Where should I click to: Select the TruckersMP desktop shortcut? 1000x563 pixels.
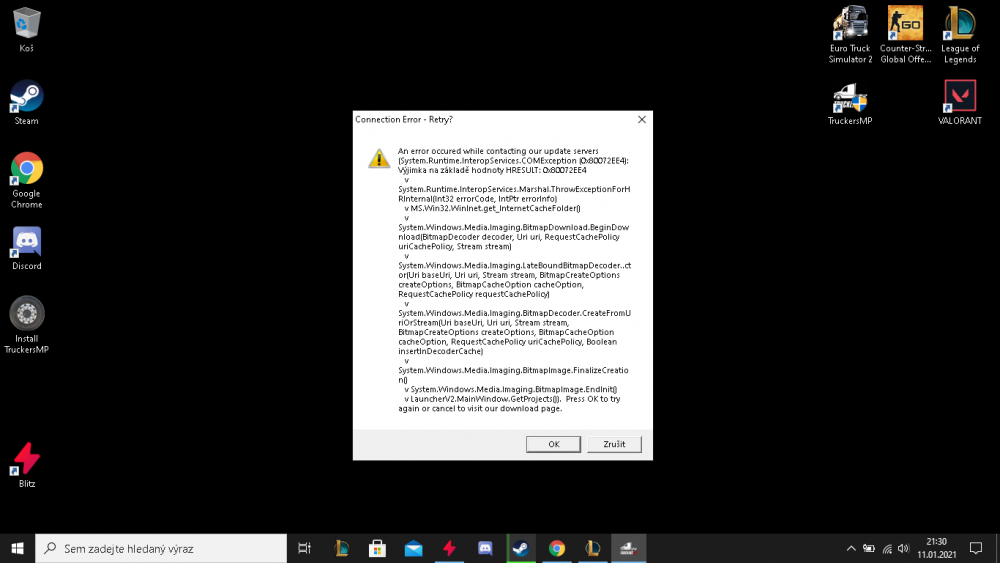coord(850,103)
